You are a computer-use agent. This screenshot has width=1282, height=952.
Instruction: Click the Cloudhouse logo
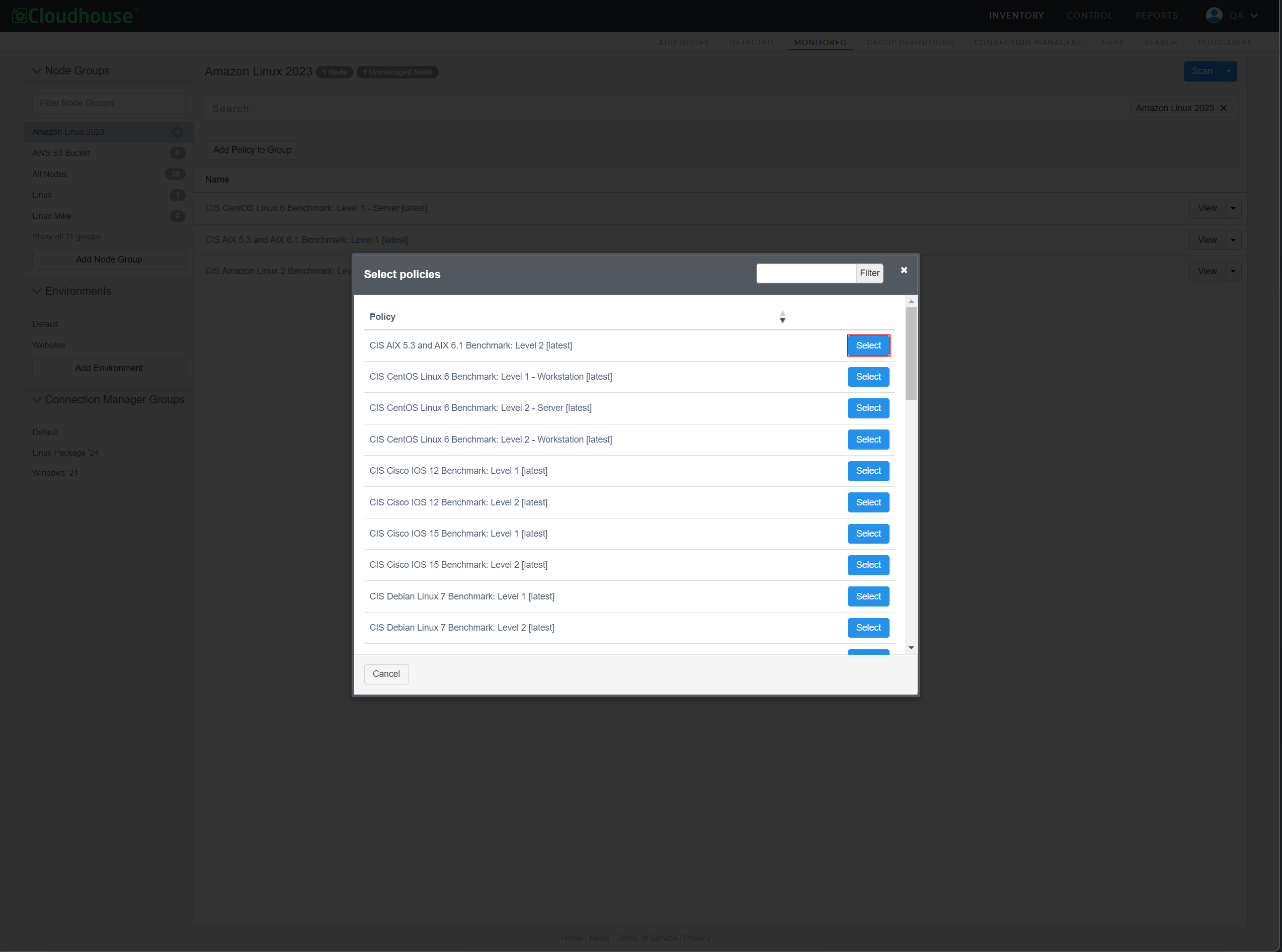(x=75, y=16)
